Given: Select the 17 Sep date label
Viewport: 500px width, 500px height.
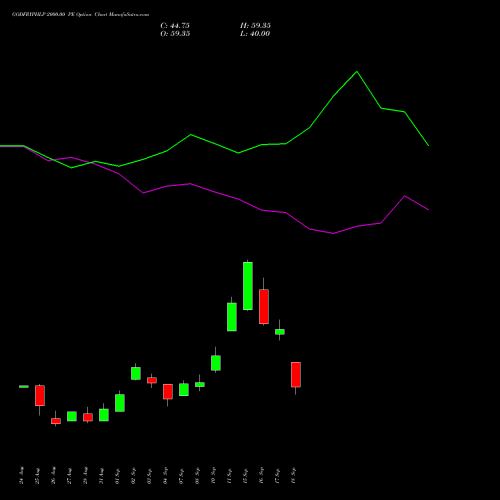Looking at the screenshot, I should (278, 476).
